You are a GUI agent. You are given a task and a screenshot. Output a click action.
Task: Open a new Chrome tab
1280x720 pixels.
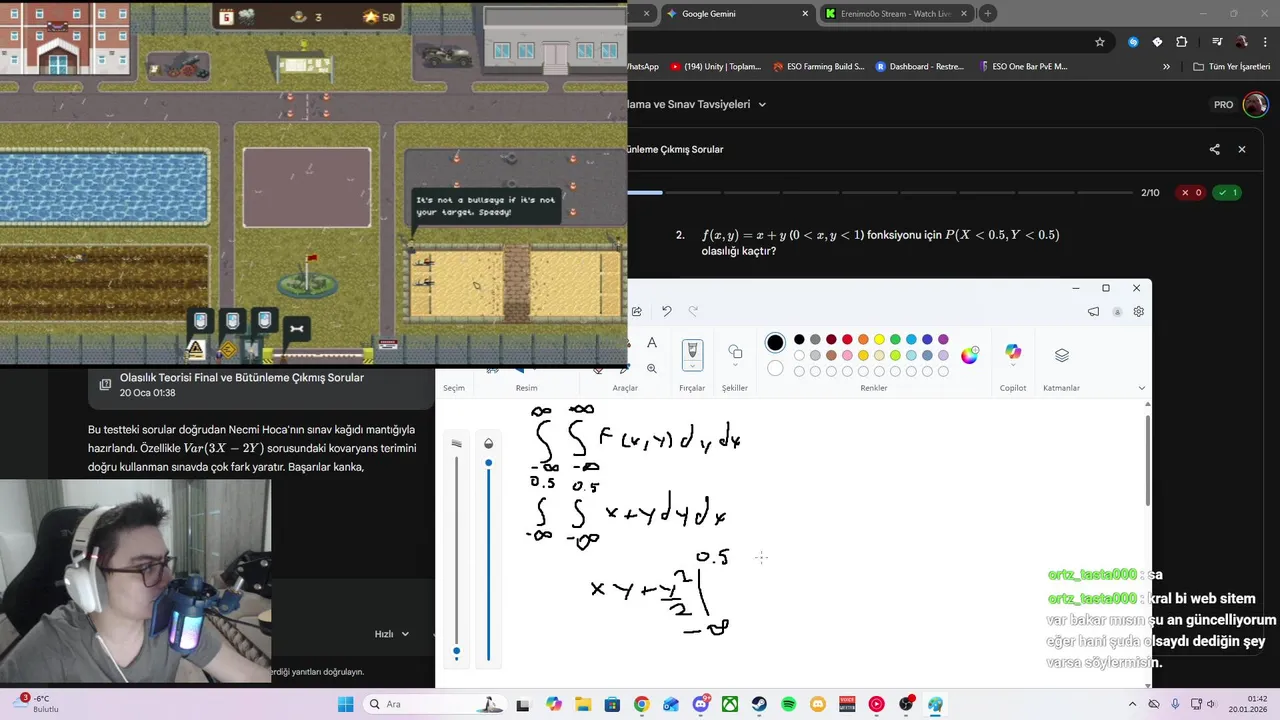(988, 14)
